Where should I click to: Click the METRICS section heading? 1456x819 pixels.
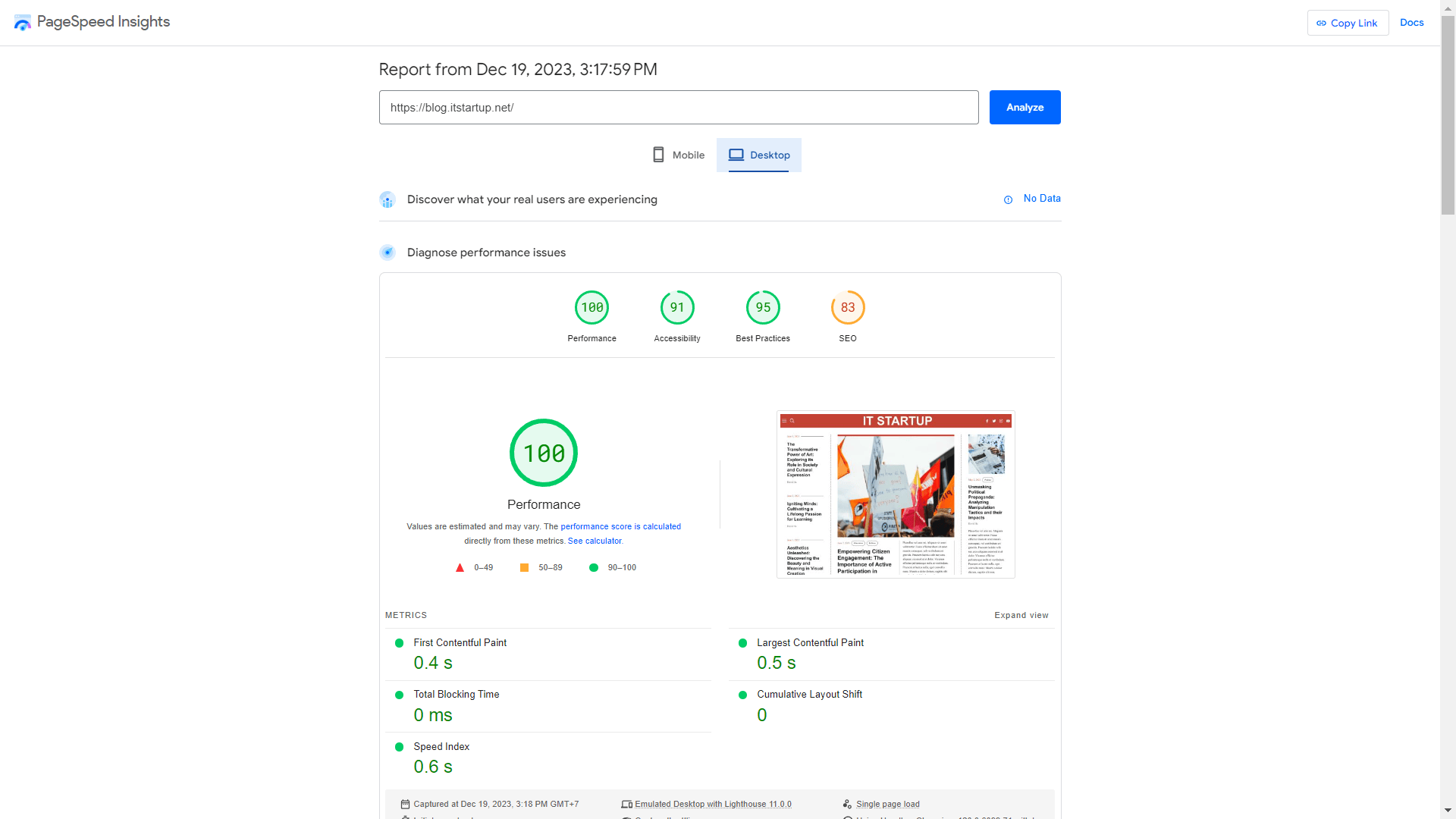point(406,615)
